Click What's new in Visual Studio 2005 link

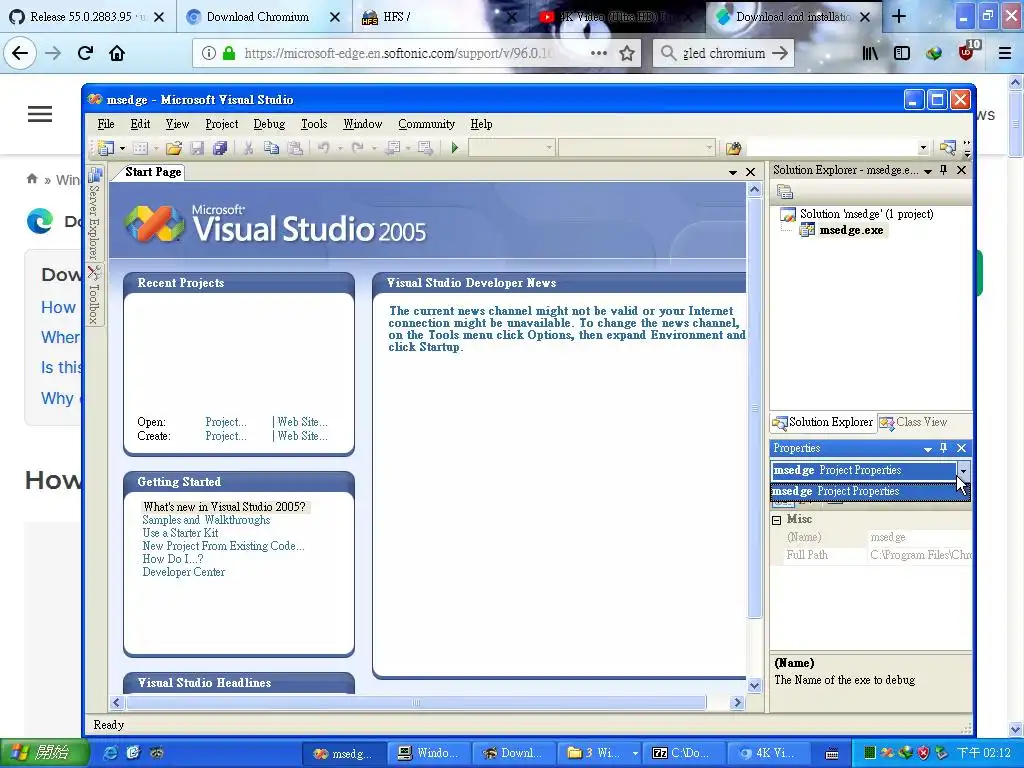[x=225, y=507]
